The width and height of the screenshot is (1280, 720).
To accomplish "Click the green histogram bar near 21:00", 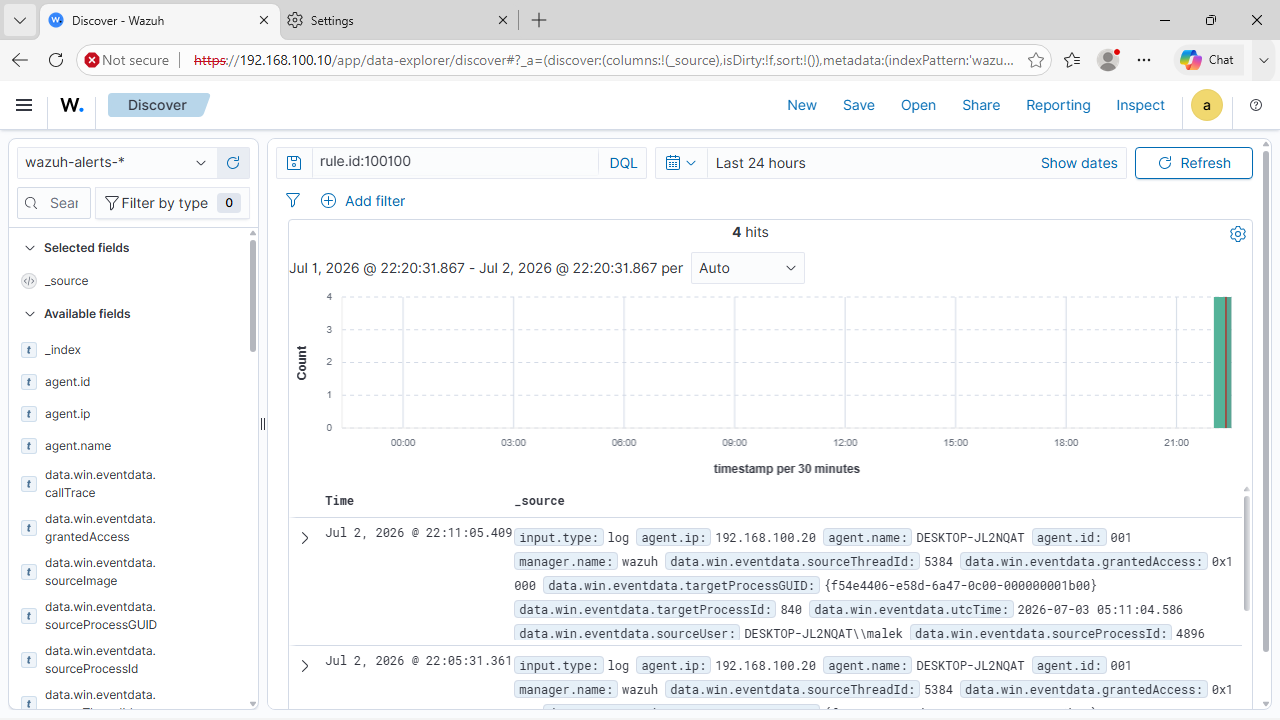I will 1222,362.
